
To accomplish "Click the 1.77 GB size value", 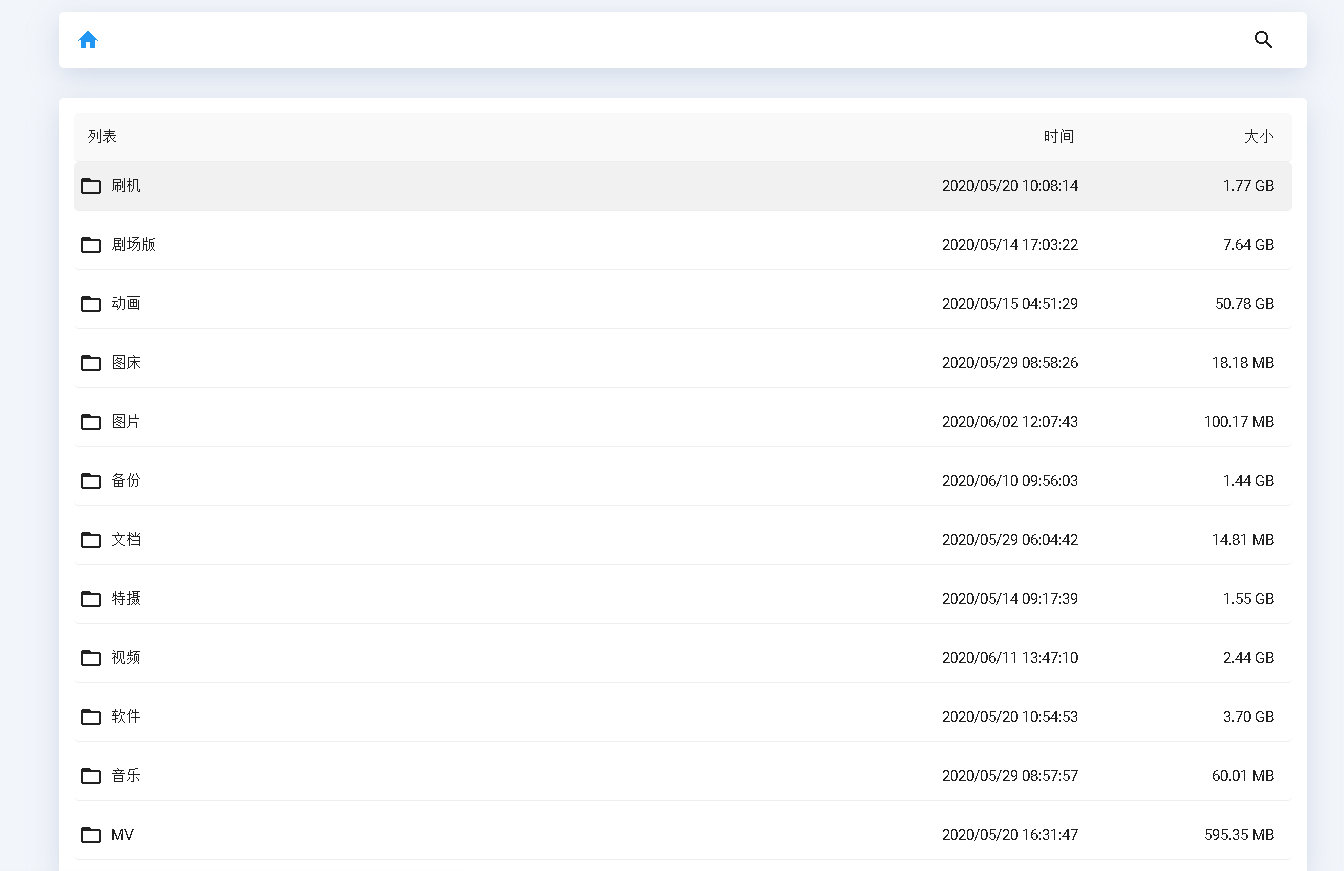I will (1248, 186).
